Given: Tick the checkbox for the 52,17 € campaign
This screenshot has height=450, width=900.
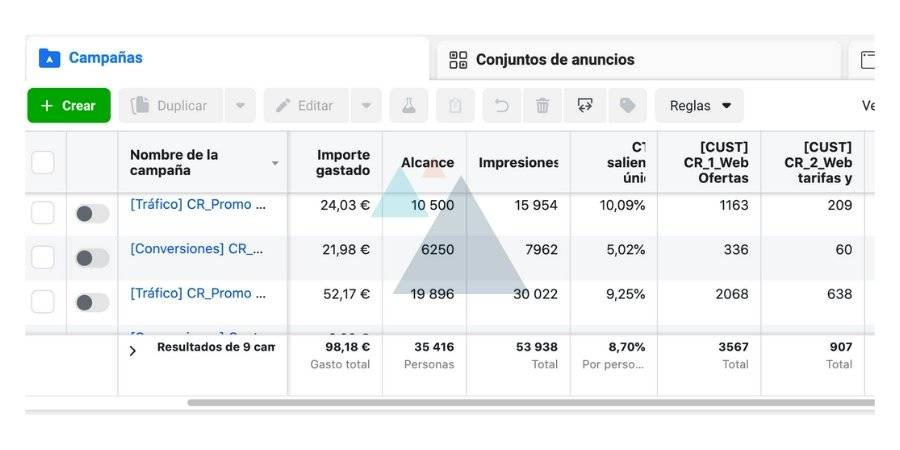Looking at the screenshot, I should pos(42,302).
